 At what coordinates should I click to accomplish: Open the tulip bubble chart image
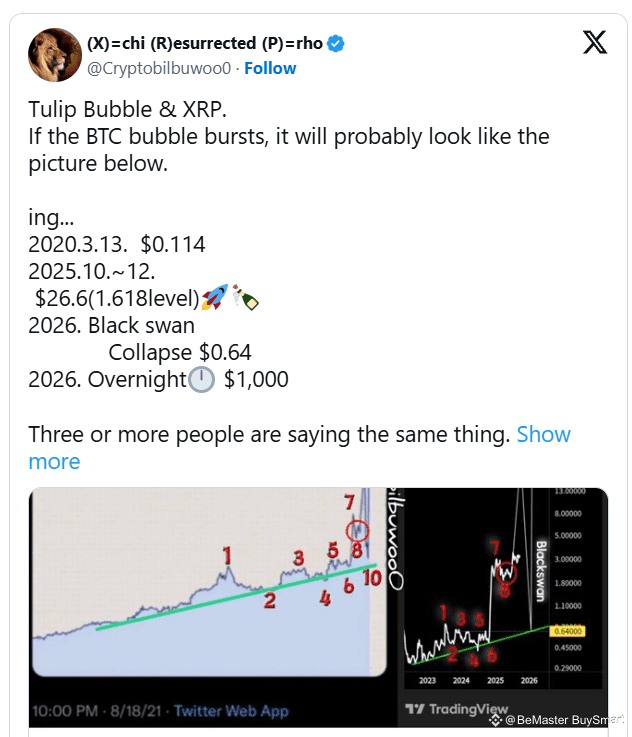[209, 582]
